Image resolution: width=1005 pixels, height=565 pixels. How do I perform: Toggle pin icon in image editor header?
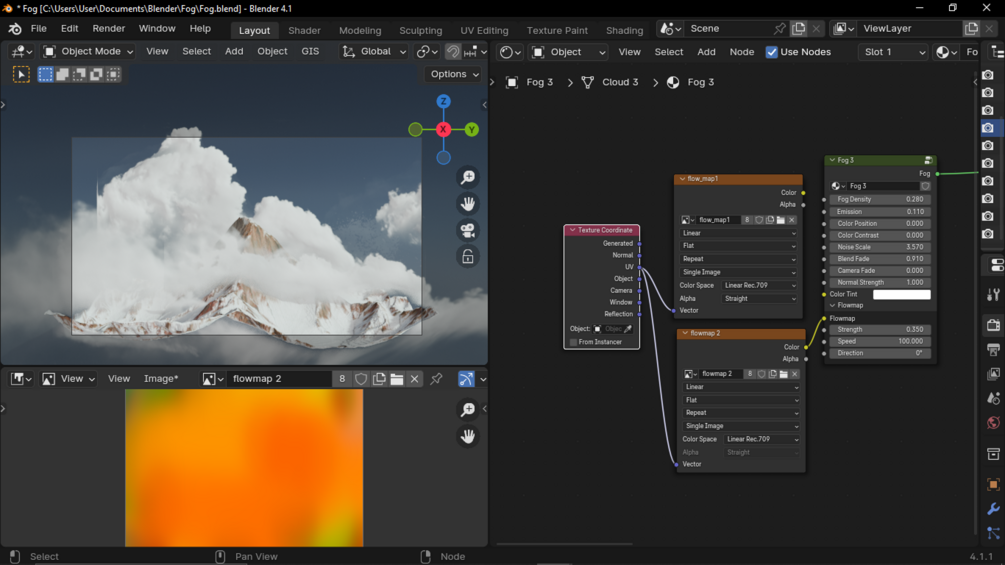tap(436, 379)
